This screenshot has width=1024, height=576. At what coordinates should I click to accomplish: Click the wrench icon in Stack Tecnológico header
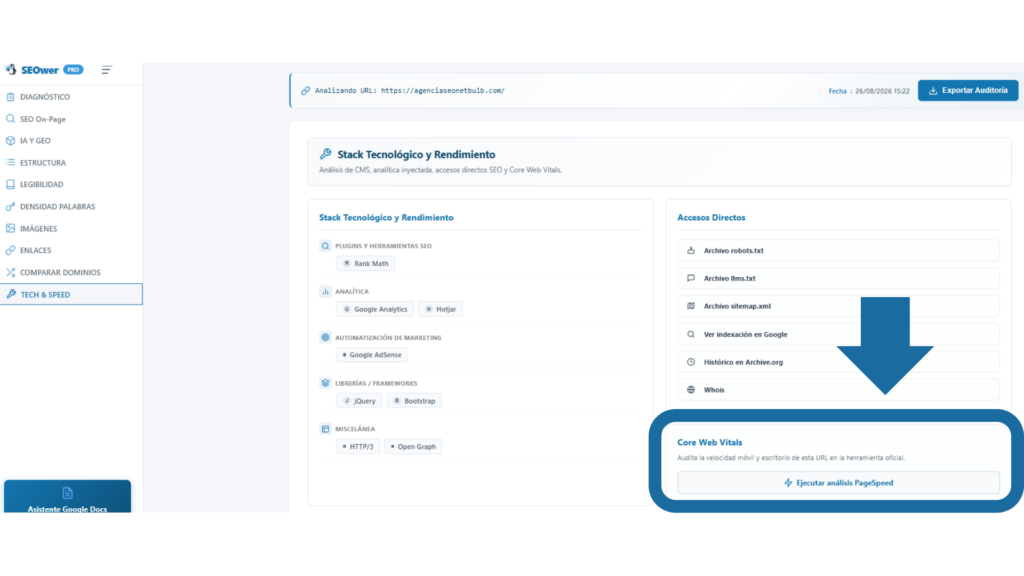[325, 154]
